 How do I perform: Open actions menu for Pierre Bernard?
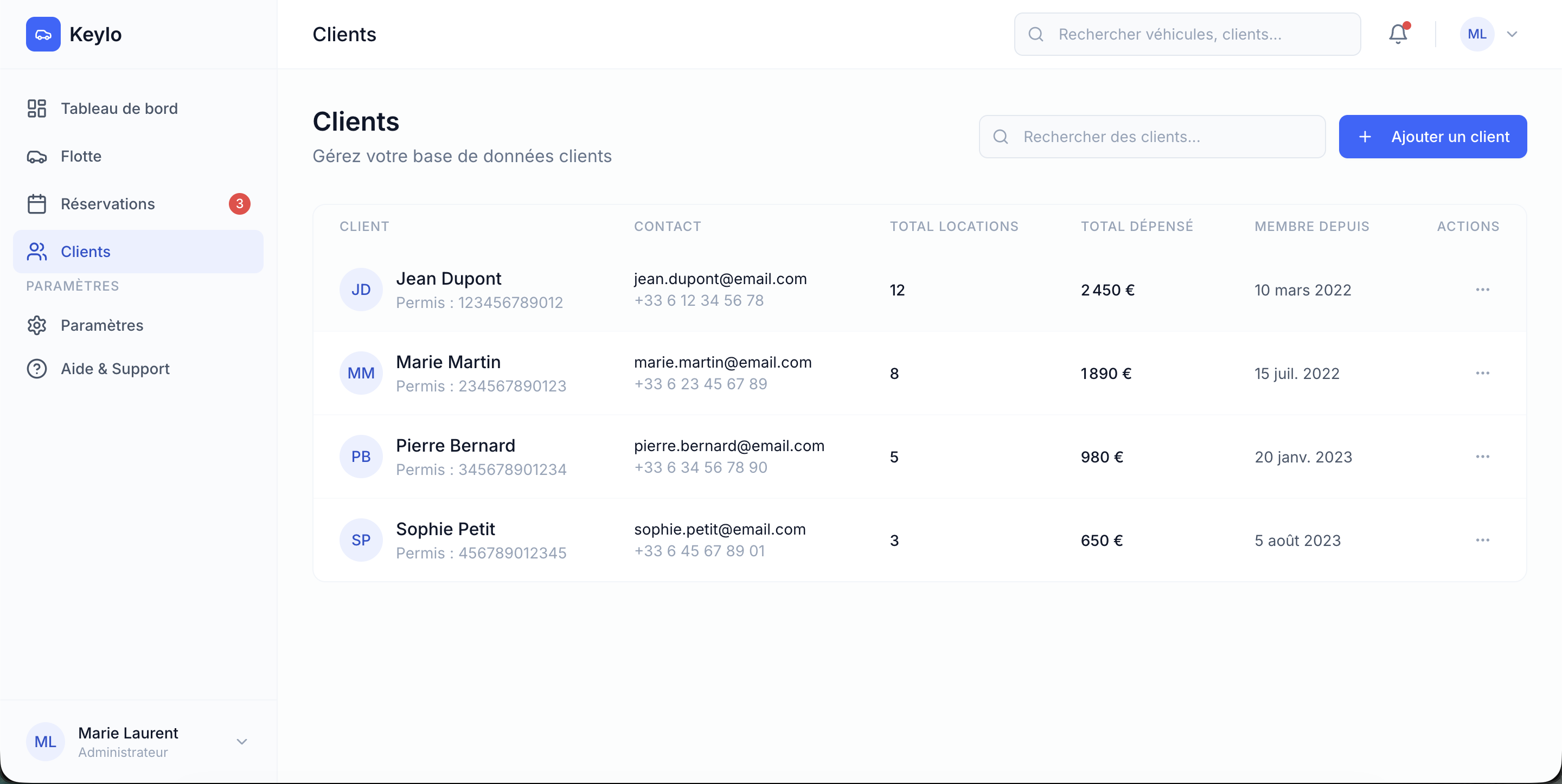coord(1483,457)
